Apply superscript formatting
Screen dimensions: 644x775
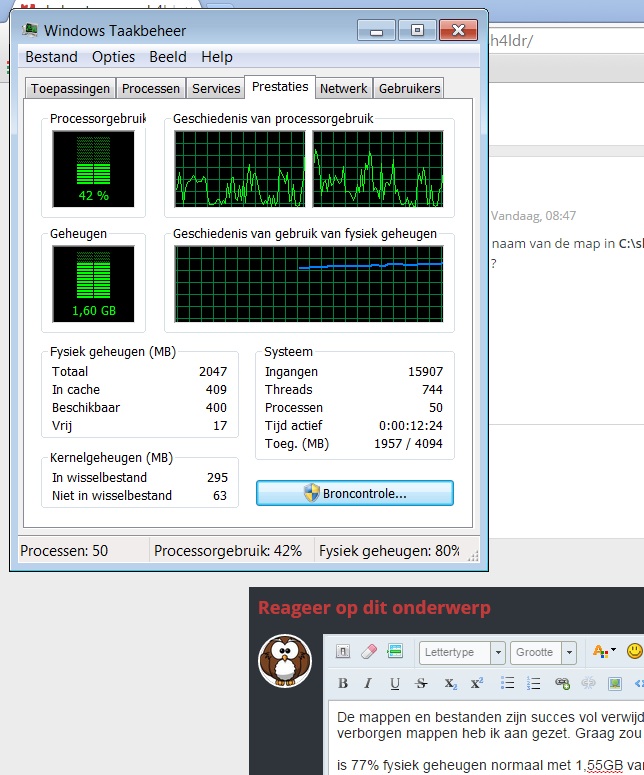pos(476,683)
